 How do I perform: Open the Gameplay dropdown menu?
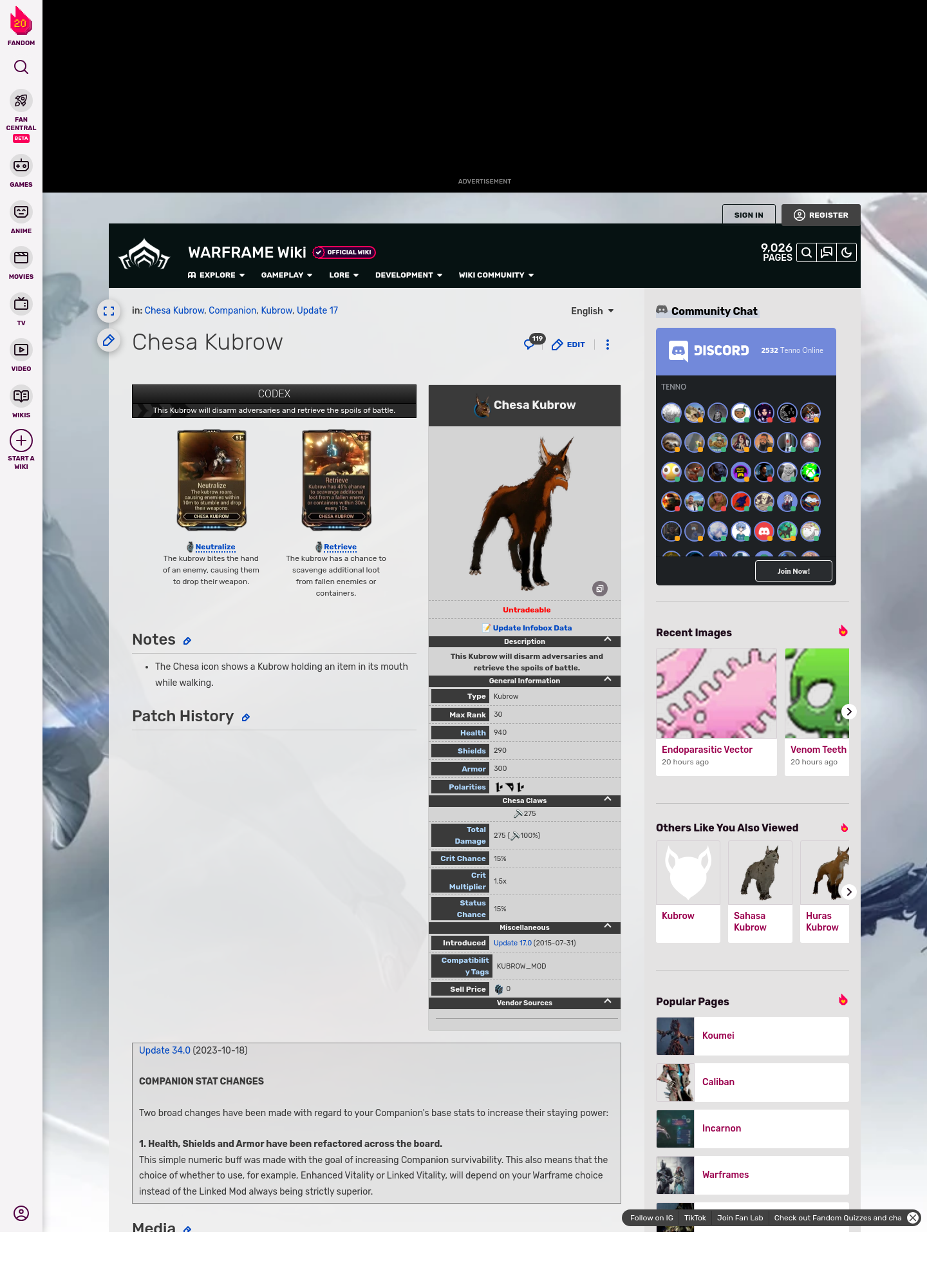click(286, 275)
